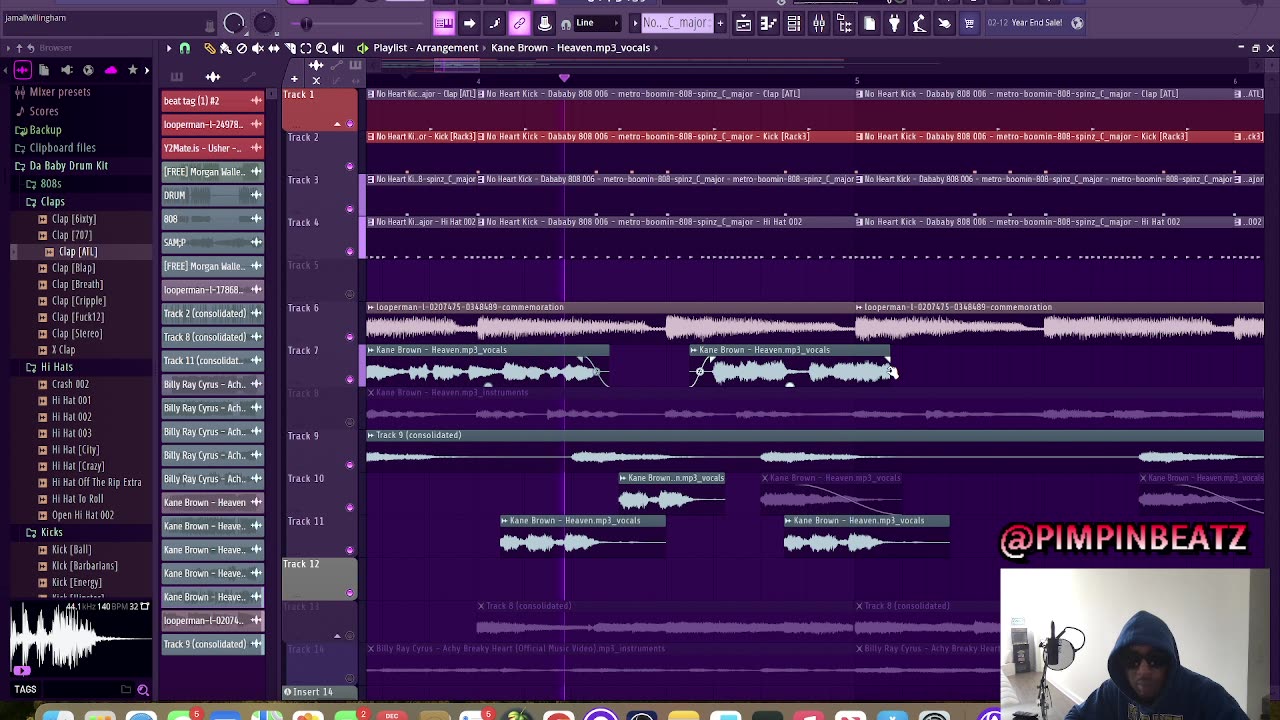1280x720 pixels.
Task: Toggle the link (multilink) toolbar button
Action: pos(519,23)
